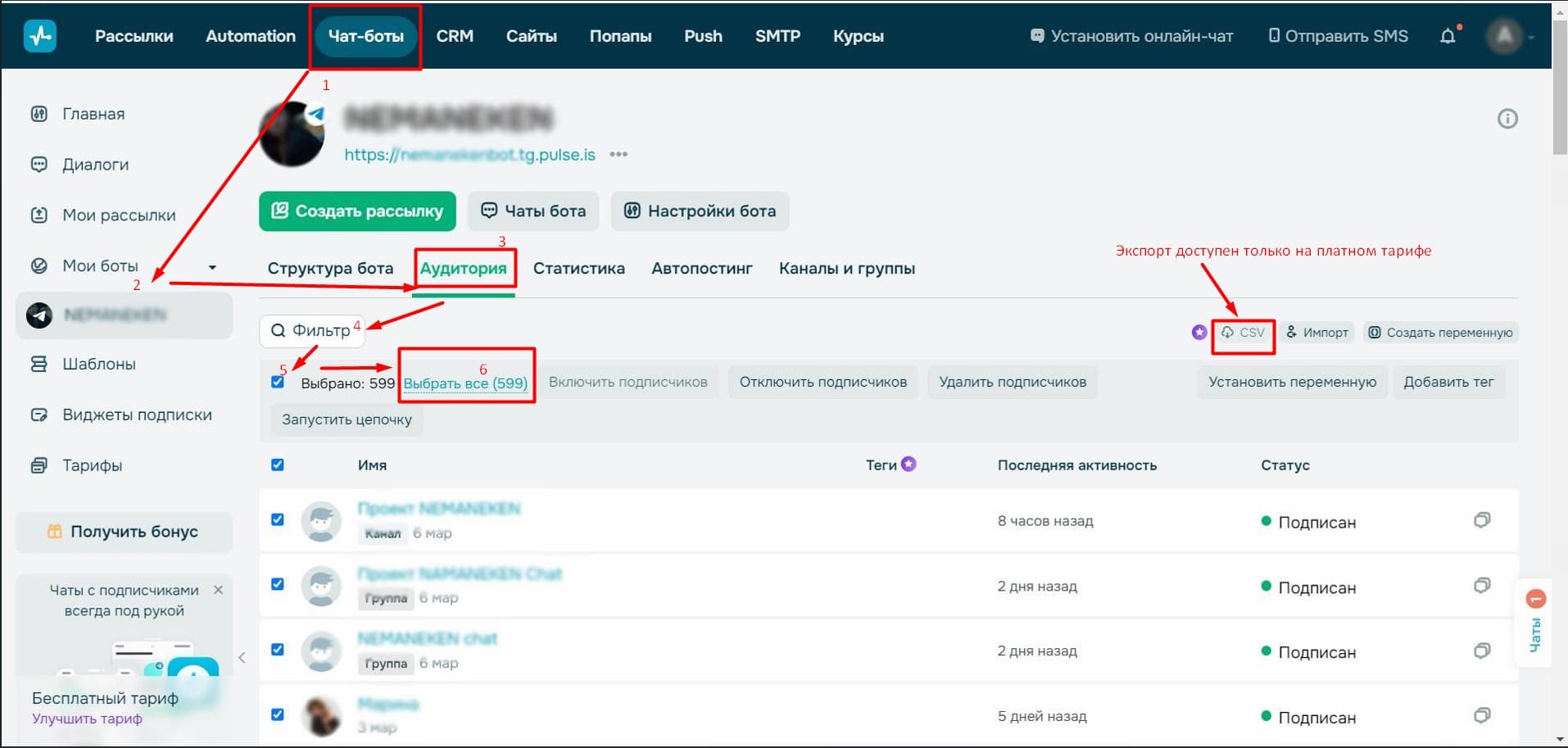Click the Фильтр search field
Image resolution: width=1568 pixels, height=748 pixels.
click(x=312, y=331)
